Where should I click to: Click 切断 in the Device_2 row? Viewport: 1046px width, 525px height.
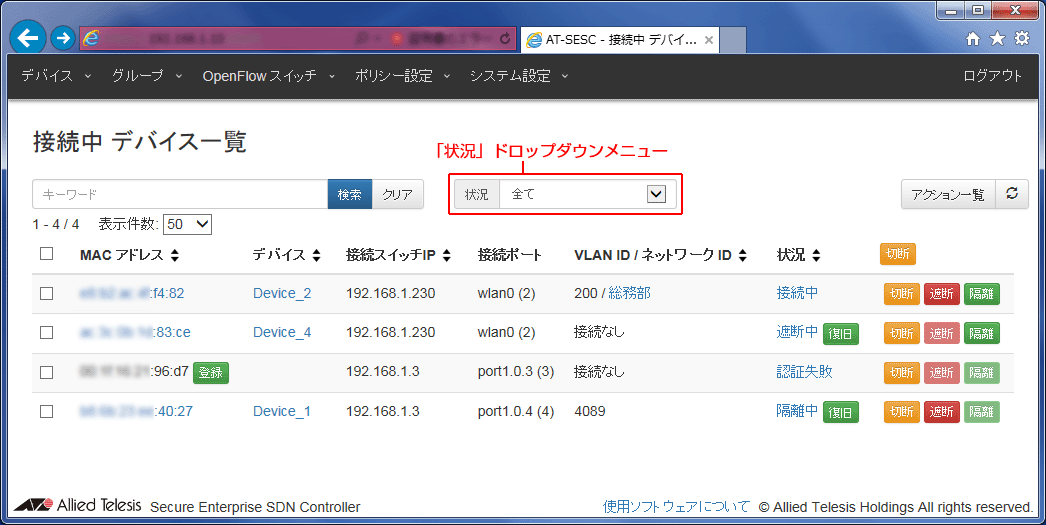902,294
